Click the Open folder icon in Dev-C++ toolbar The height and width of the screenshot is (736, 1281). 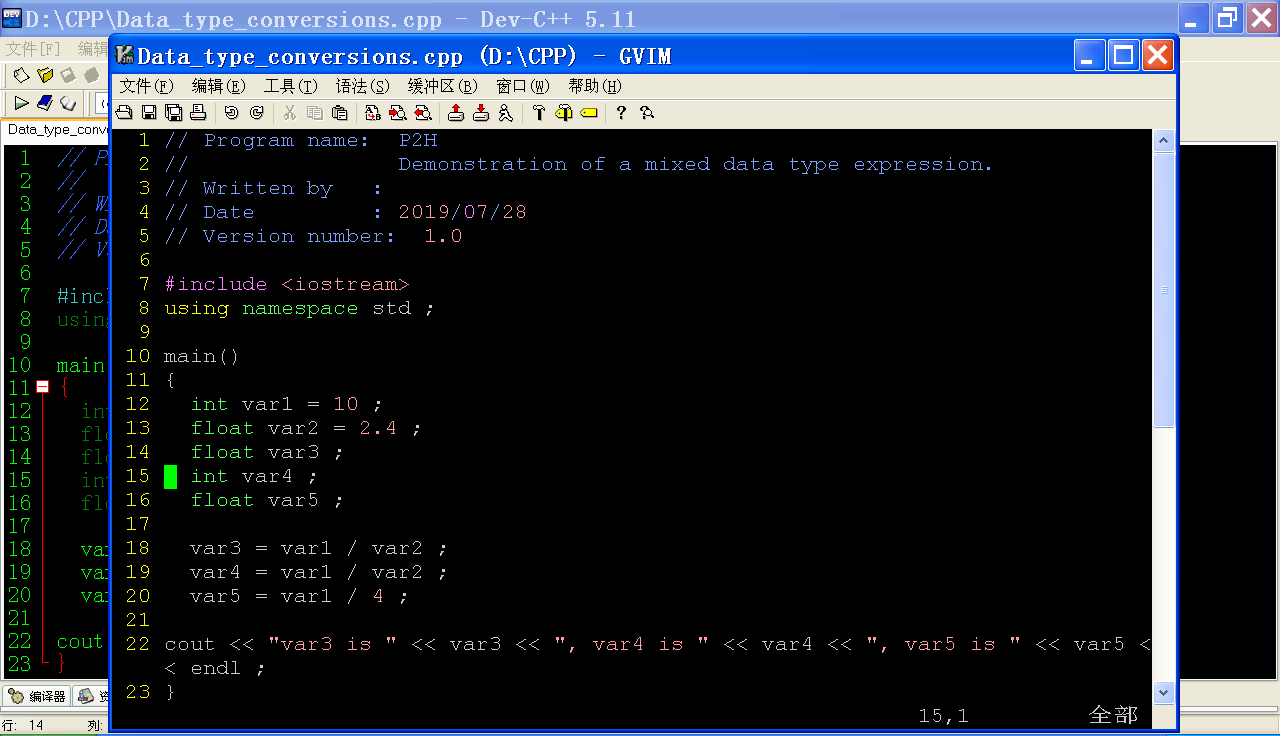45,75
